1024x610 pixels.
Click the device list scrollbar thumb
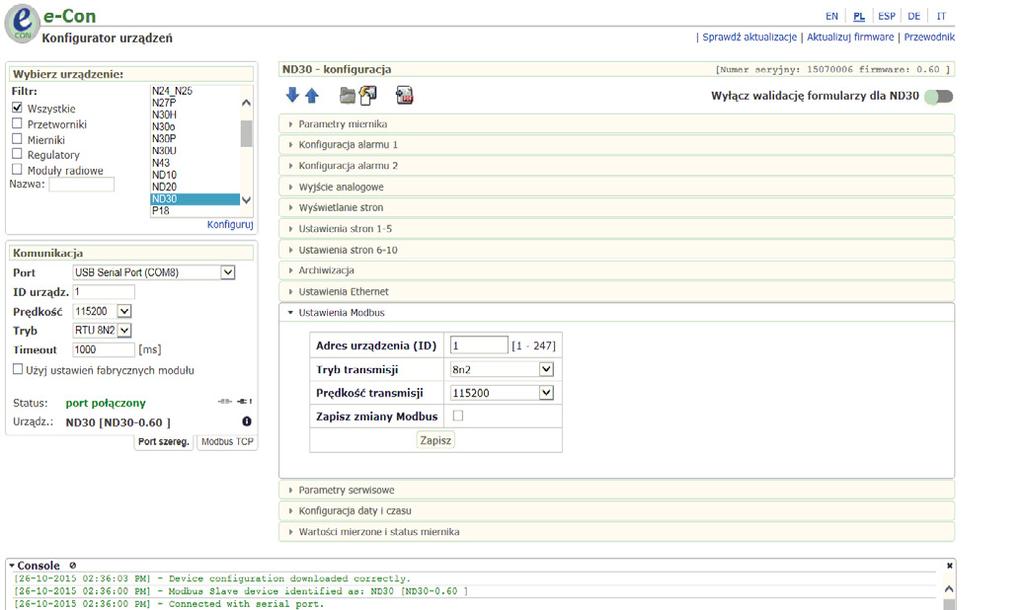(x=246, y=134)
